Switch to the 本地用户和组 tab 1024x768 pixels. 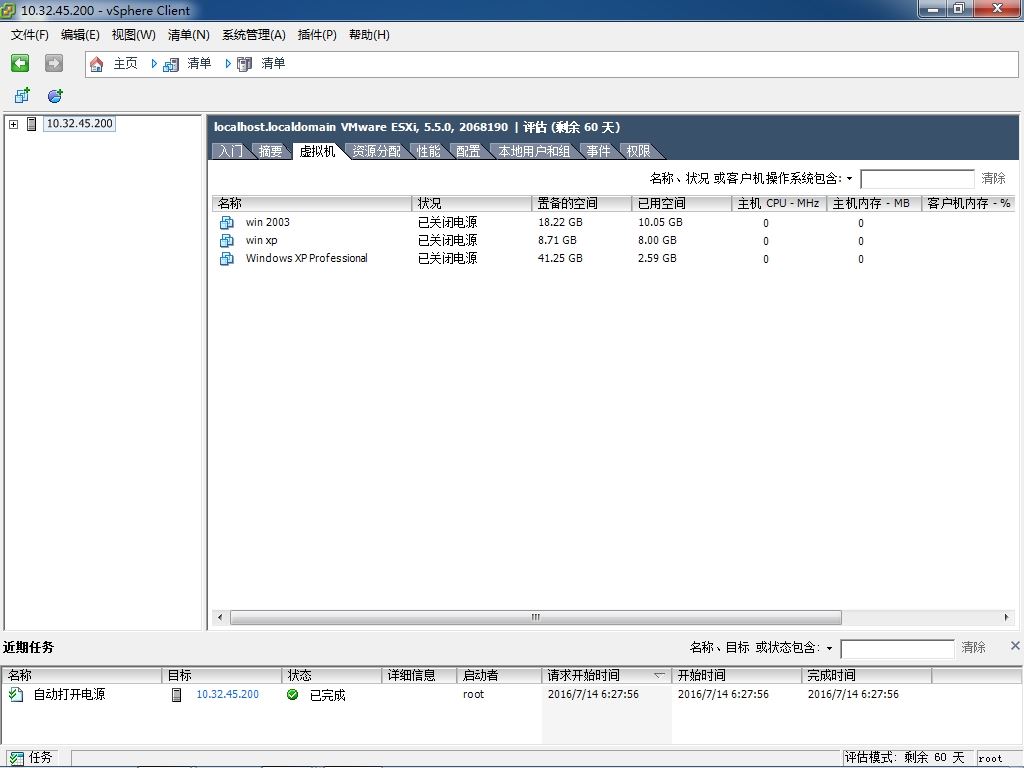click(534, 151)
